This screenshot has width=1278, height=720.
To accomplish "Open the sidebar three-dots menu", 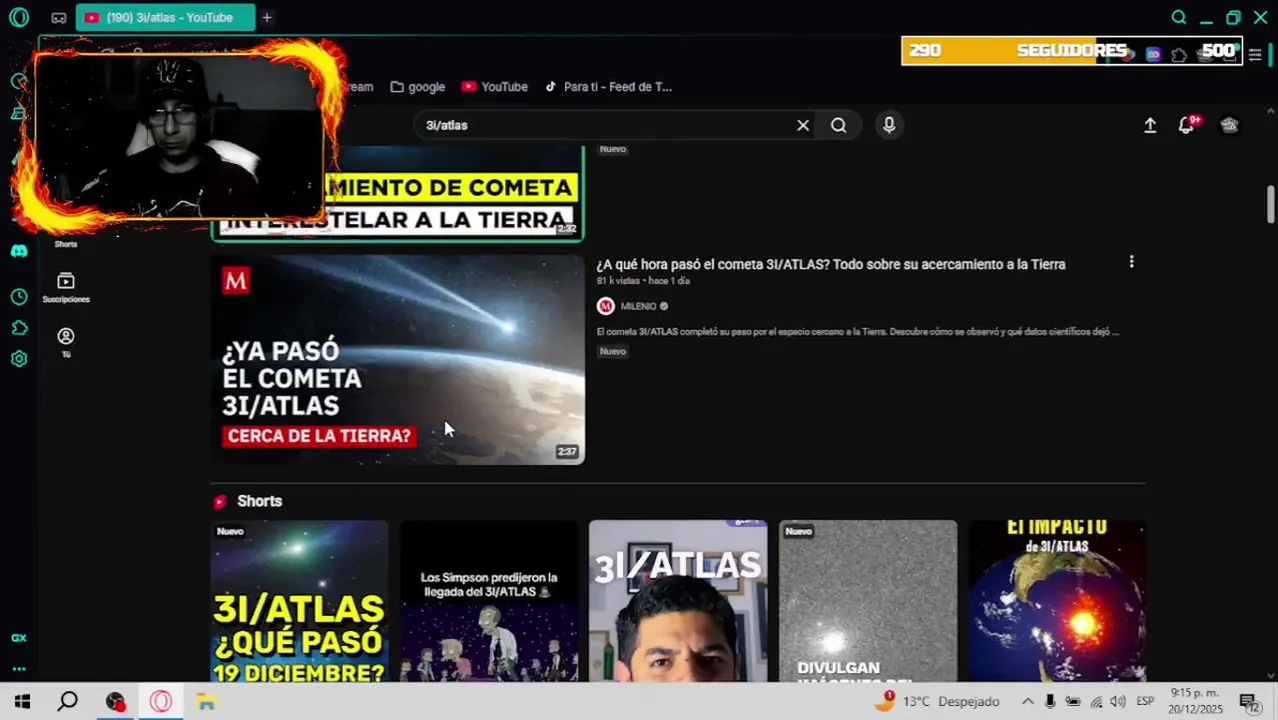I will (x=18, y=669).
